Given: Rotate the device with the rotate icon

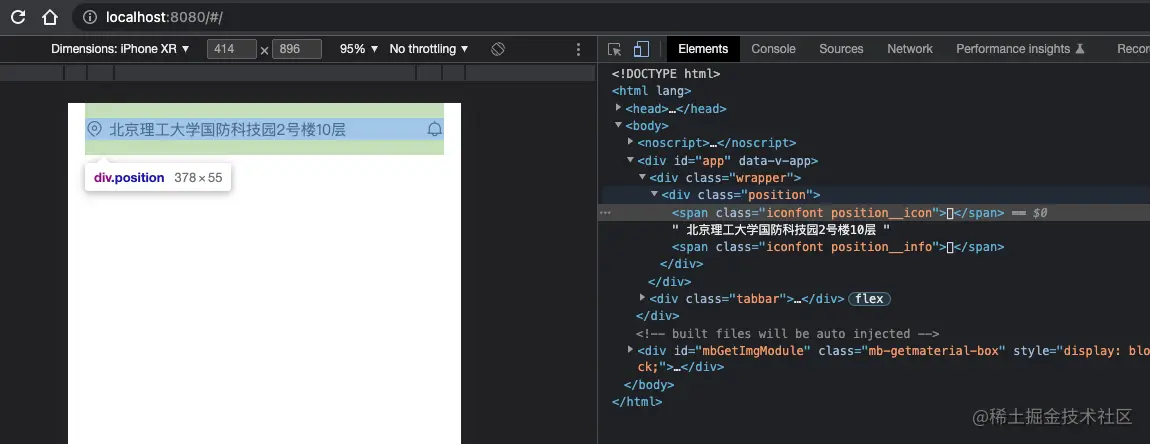Looking at the screenshot, I should tap(498, 49).
